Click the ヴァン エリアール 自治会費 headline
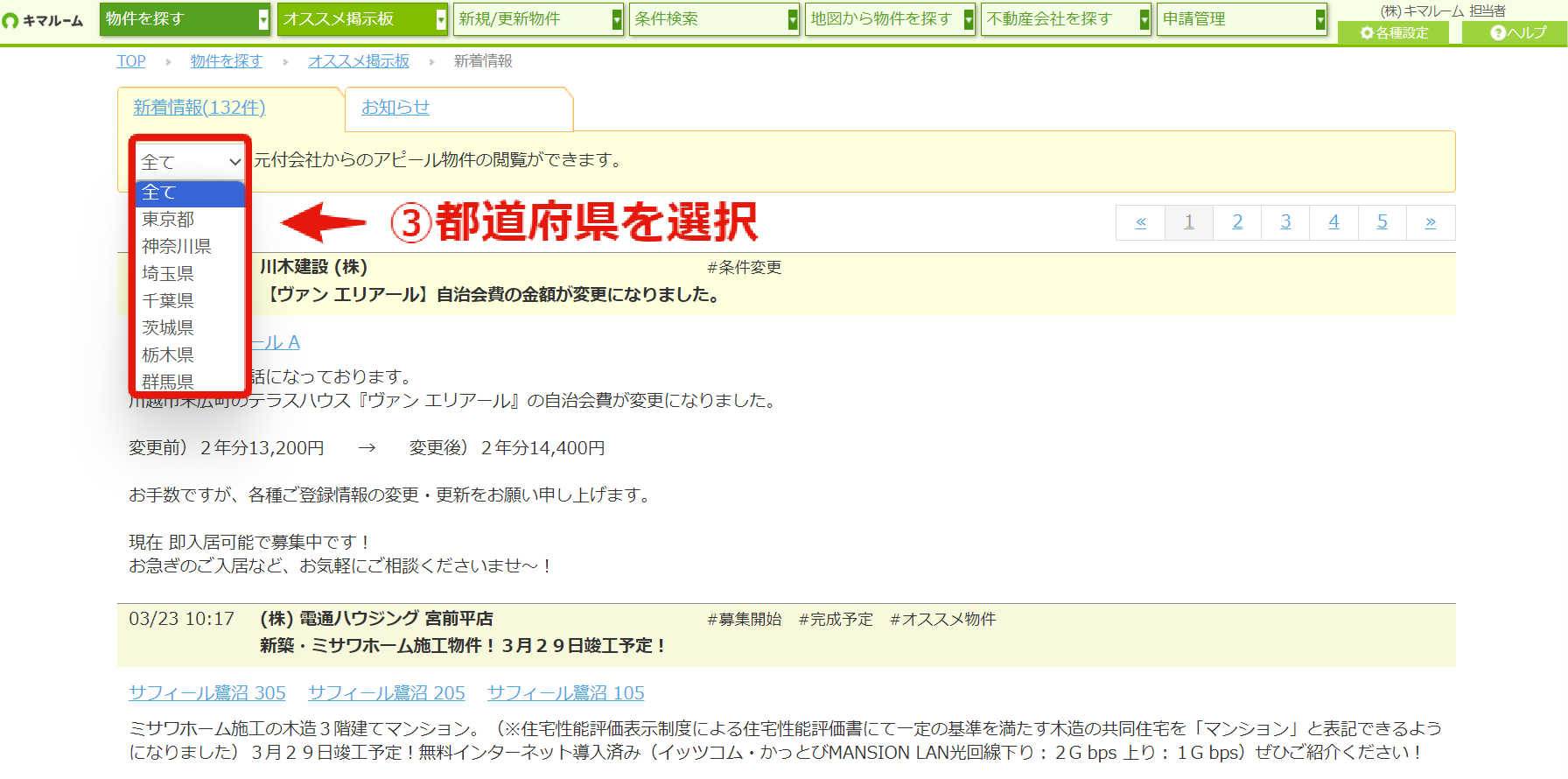The image size is (1568, 779). 493,295
